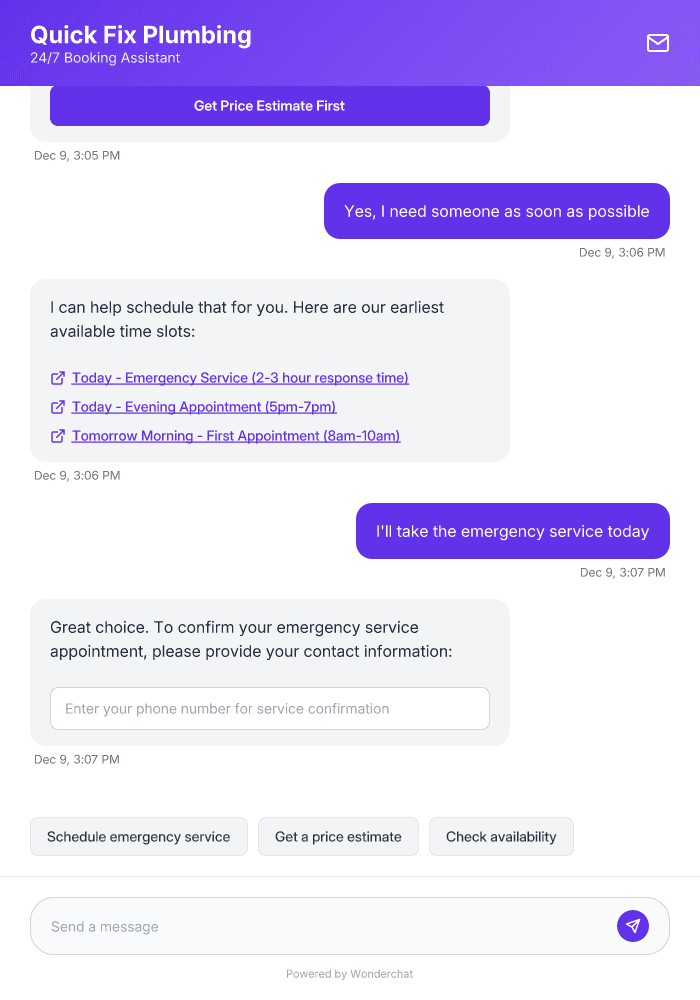
Task: Select the "Yes, I need someone" message bubble
Action: pyautogui.click(x=496, y=211)
